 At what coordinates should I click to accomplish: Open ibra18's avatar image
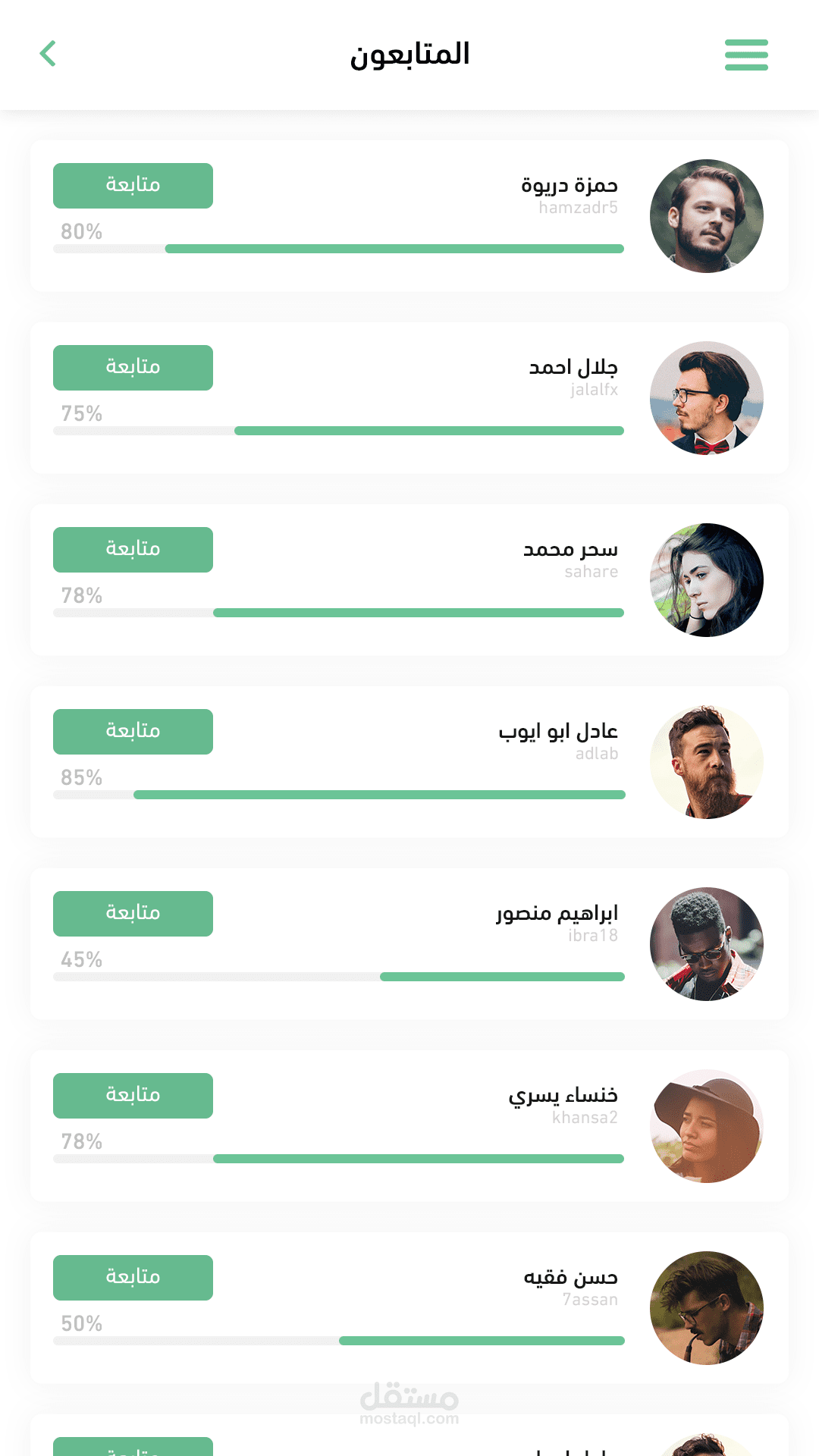tap(706, 944)
